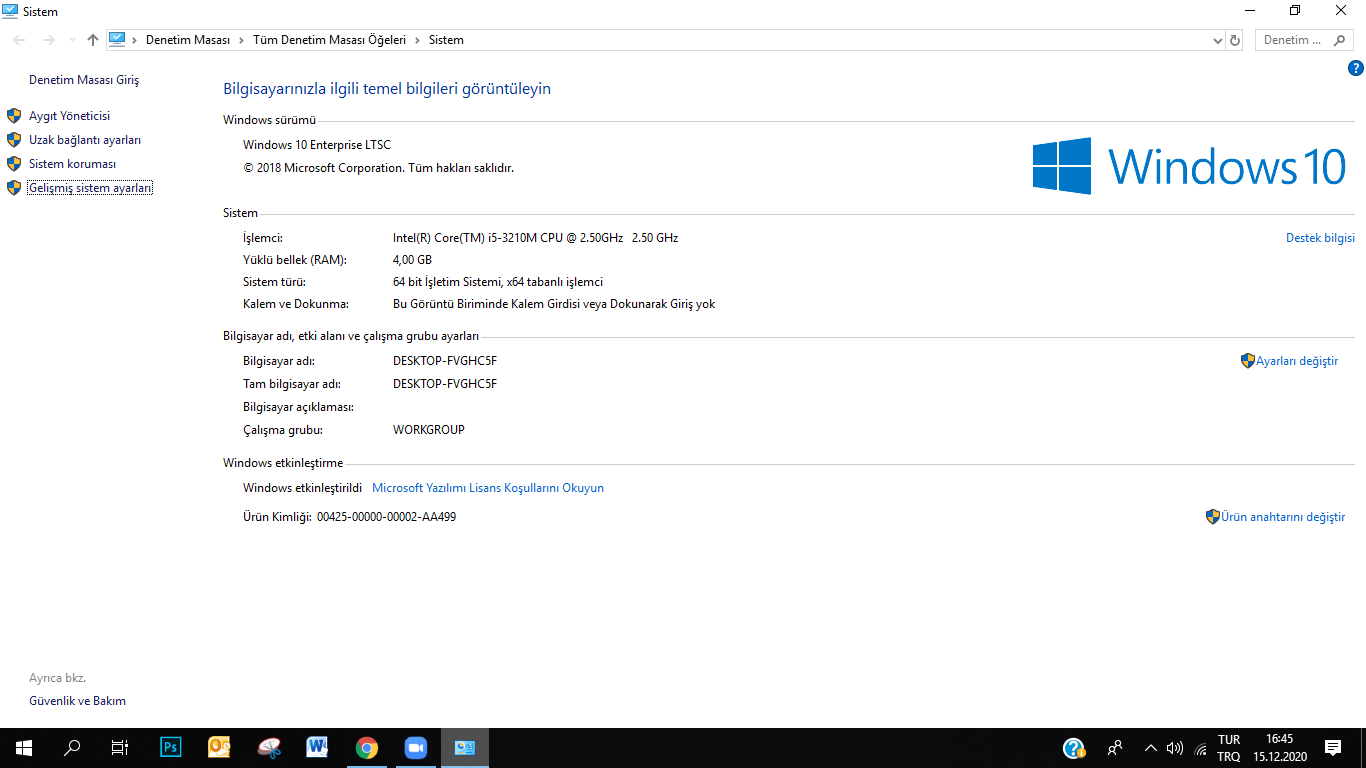Click shield icon beside Sistem koruması

pyautogui.click(x=14, y=164)
